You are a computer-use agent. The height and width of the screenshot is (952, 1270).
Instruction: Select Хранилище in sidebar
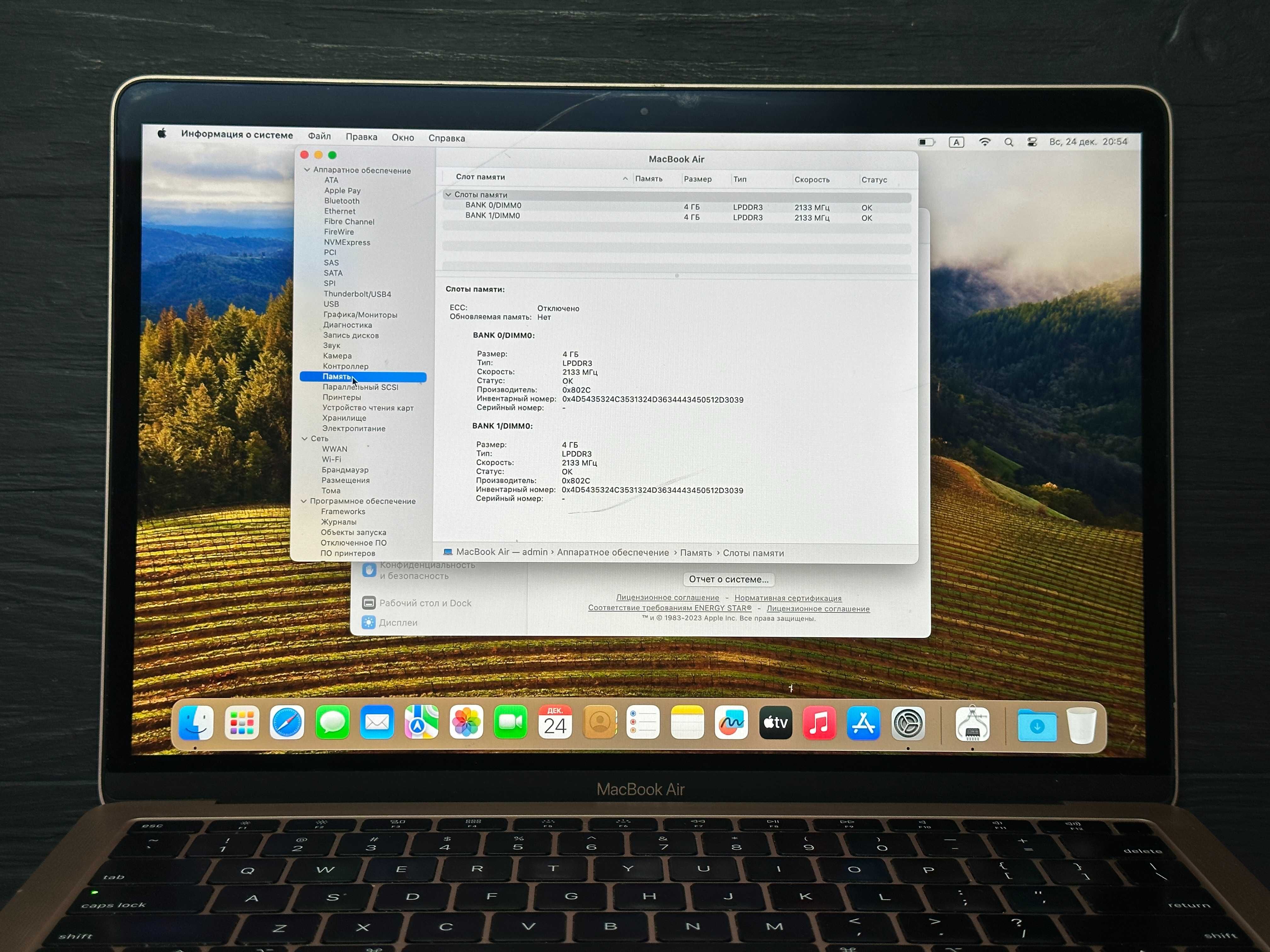(x=345, y=418)
